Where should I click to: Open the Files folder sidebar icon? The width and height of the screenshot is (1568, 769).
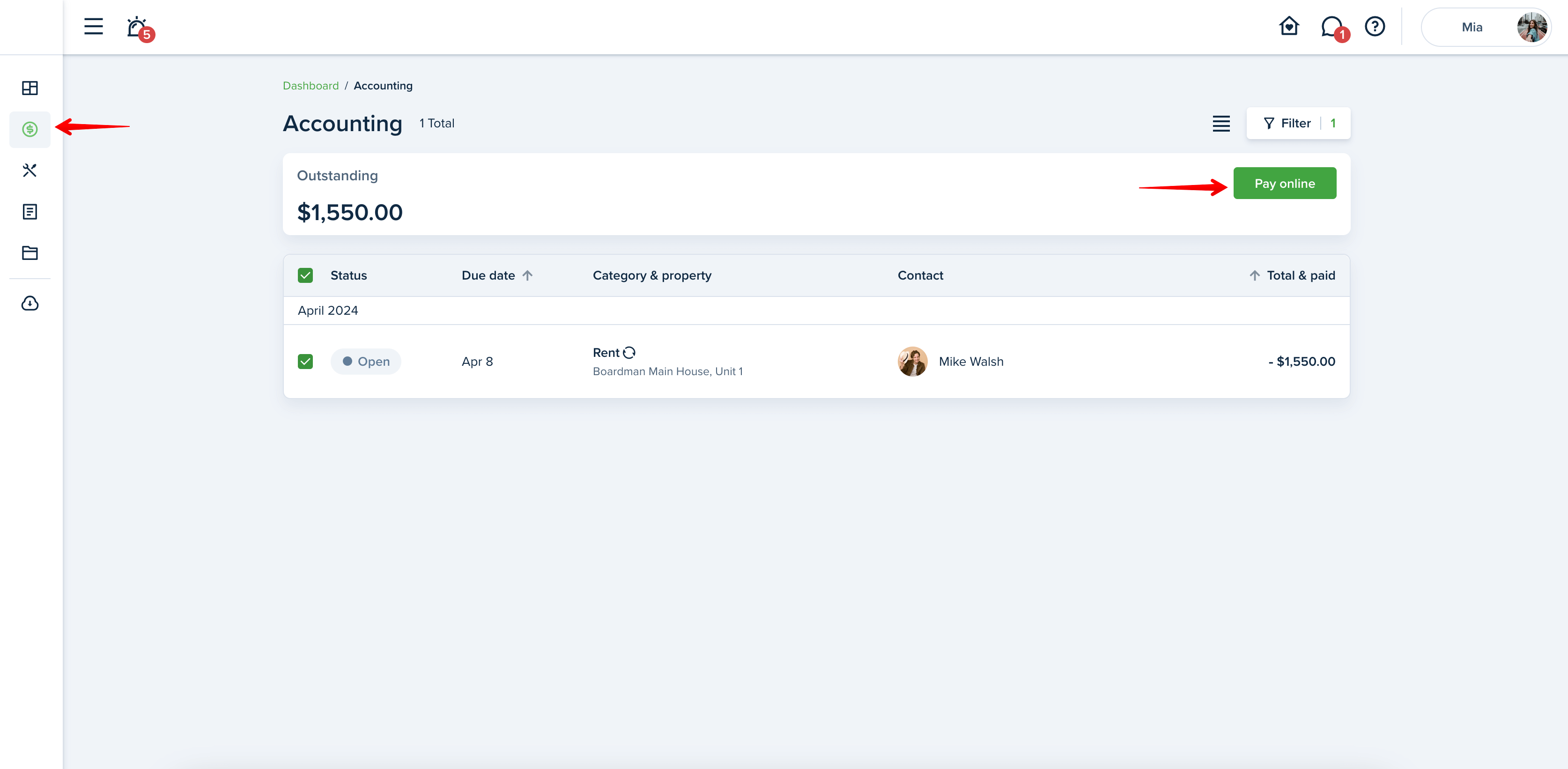tap(30, 253)
